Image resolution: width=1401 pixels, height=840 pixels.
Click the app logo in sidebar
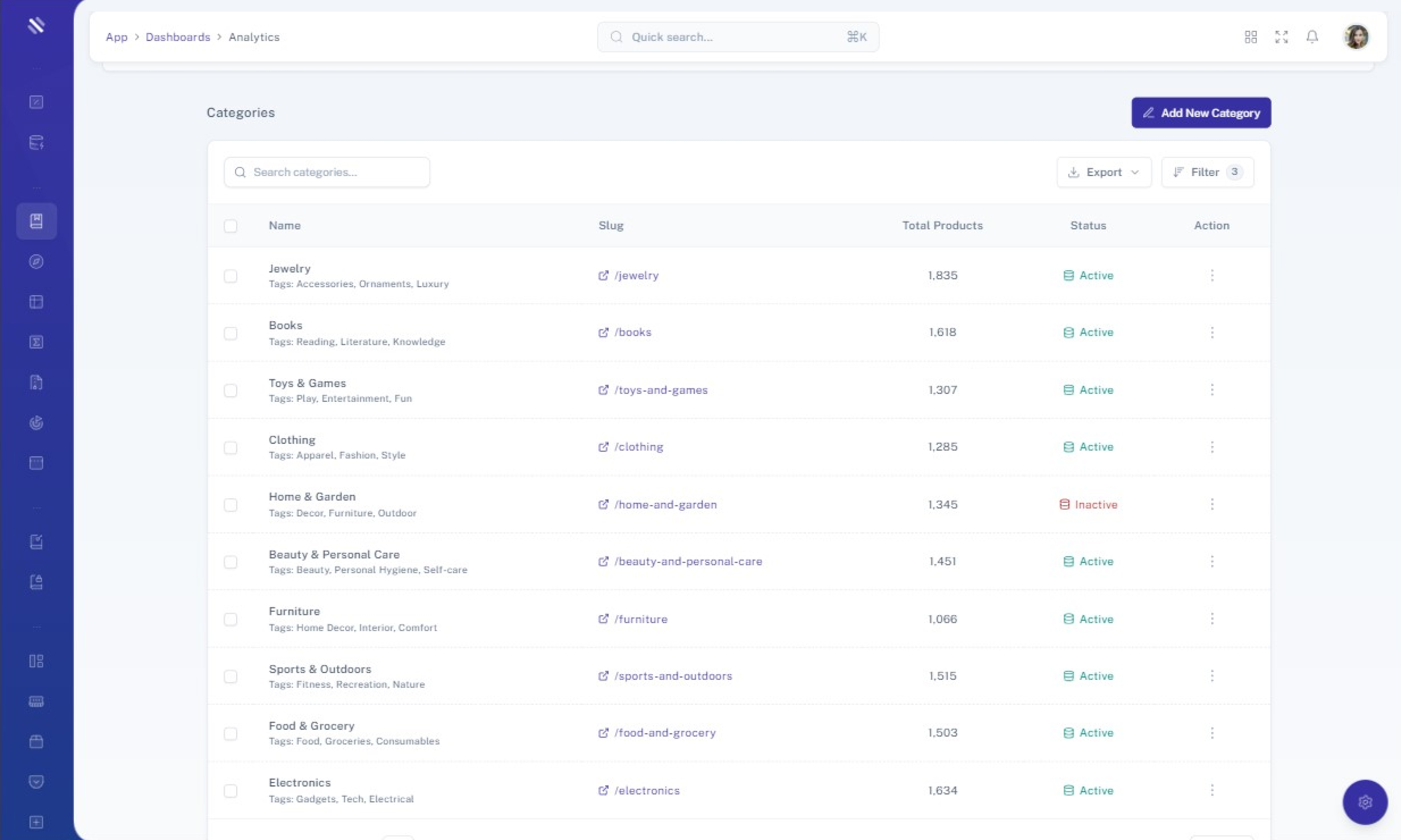coord(36,25)
